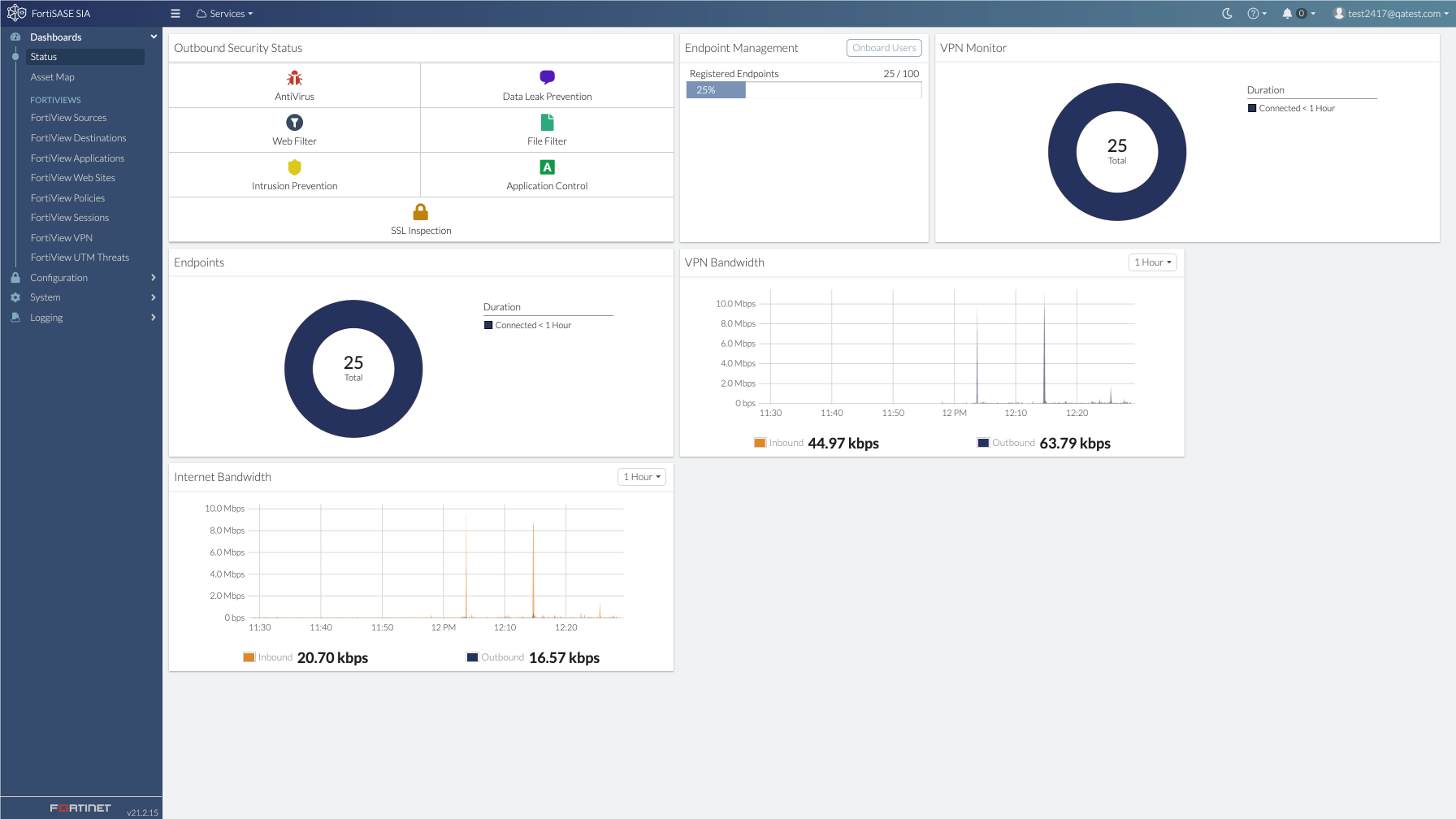
Task: Go to FortiView Applications
Action: (x=77, y=158)
